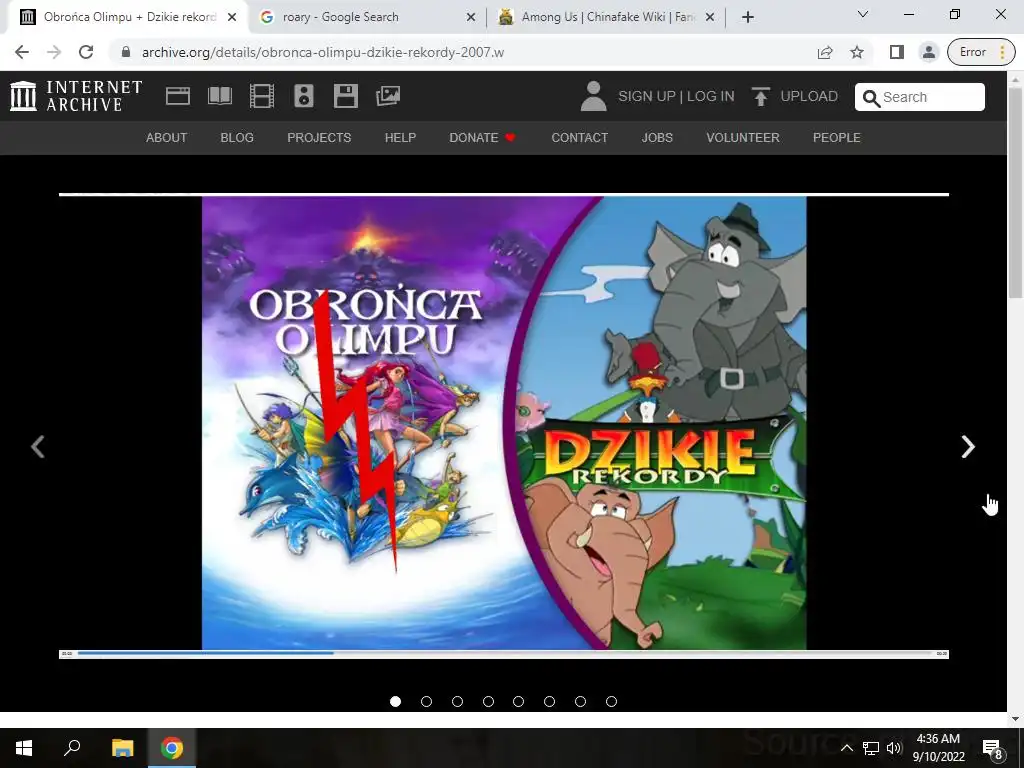This screenshot has height=768, width=1024.
Task: Open the ABOUT menu item
Action: 167,138
